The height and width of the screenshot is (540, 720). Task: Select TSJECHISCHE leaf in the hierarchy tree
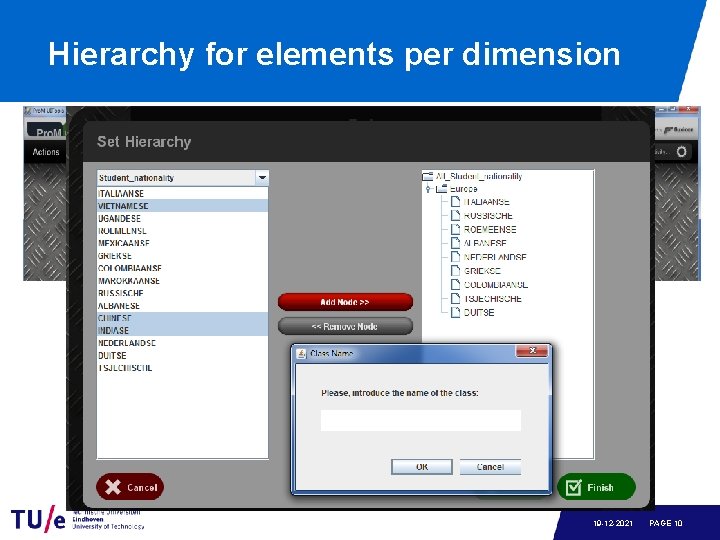pos(493,298)
